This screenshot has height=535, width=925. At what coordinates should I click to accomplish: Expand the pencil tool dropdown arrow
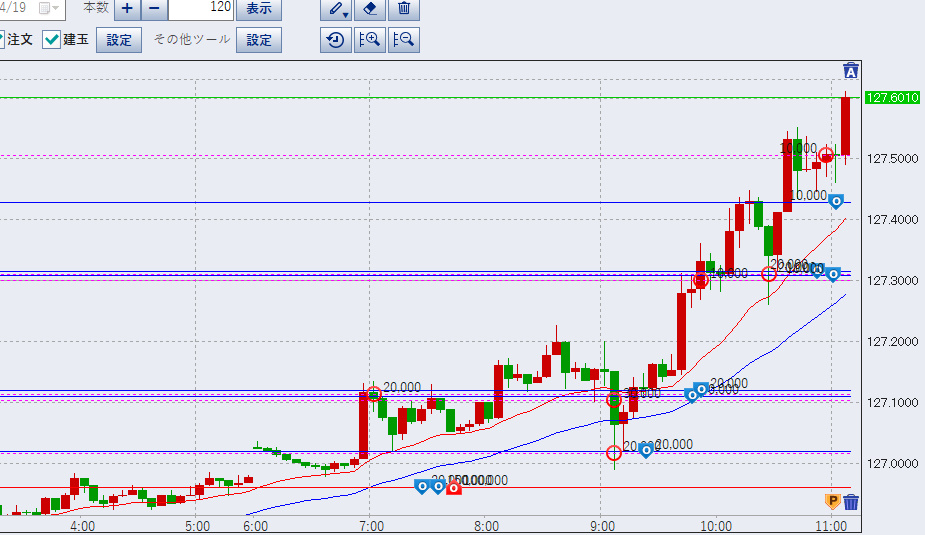(x=347, y=14)
